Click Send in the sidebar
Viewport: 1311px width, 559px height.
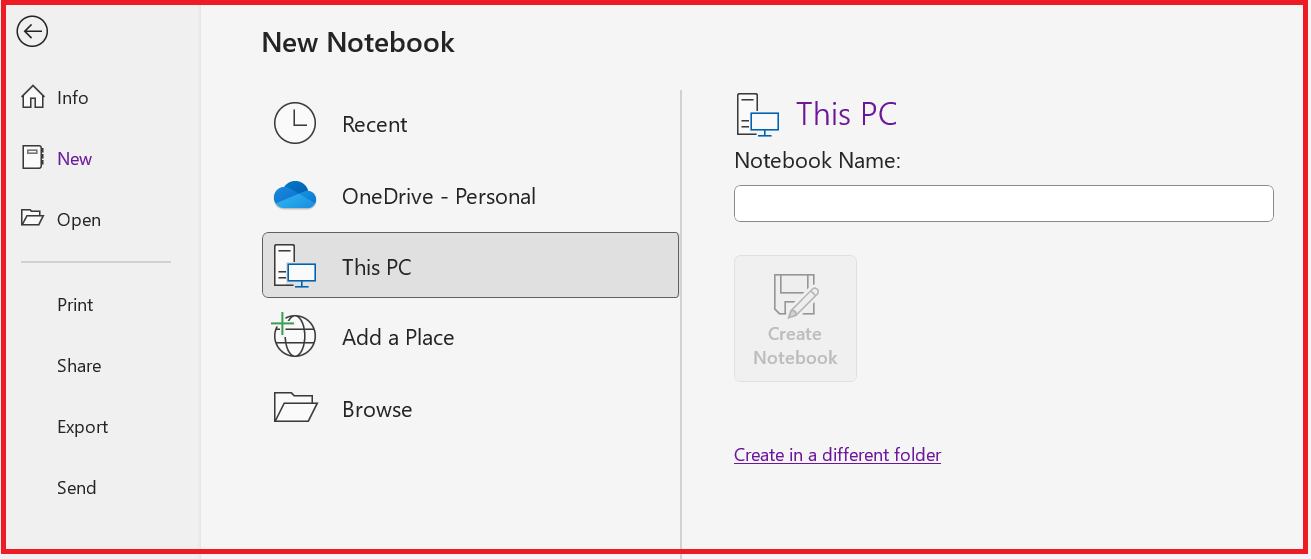(x=77, y=488)
